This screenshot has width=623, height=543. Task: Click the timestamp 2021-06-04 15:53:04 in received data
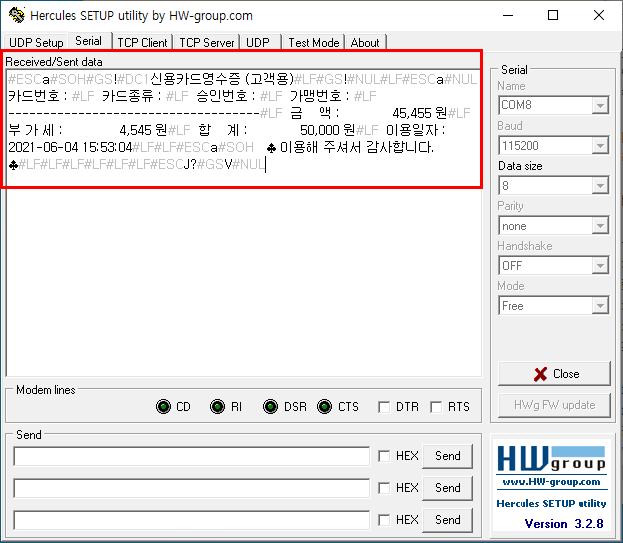coord(70,147)
